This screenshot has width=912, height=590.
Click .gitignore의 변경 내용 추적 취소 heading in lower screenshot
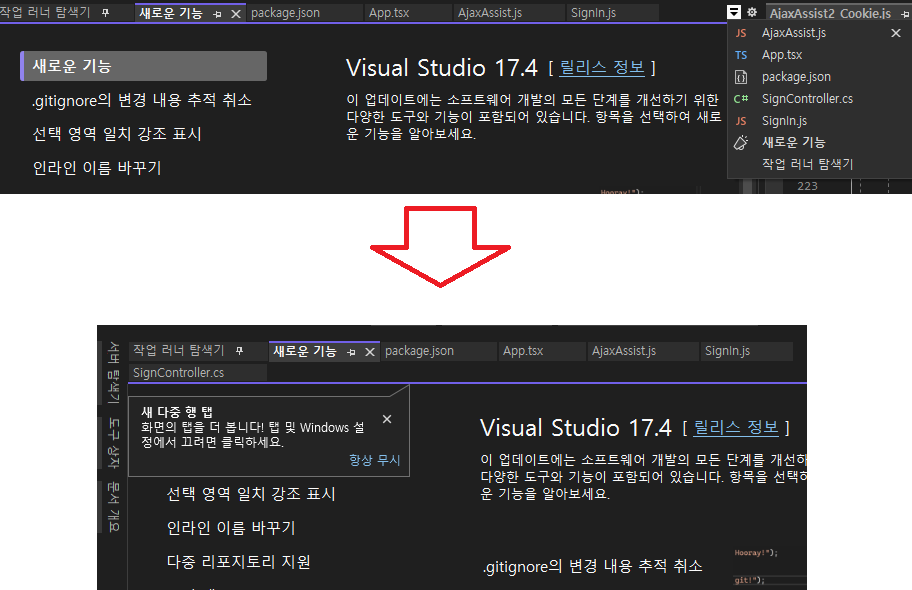pyautogui.click(x=593, y=566)
